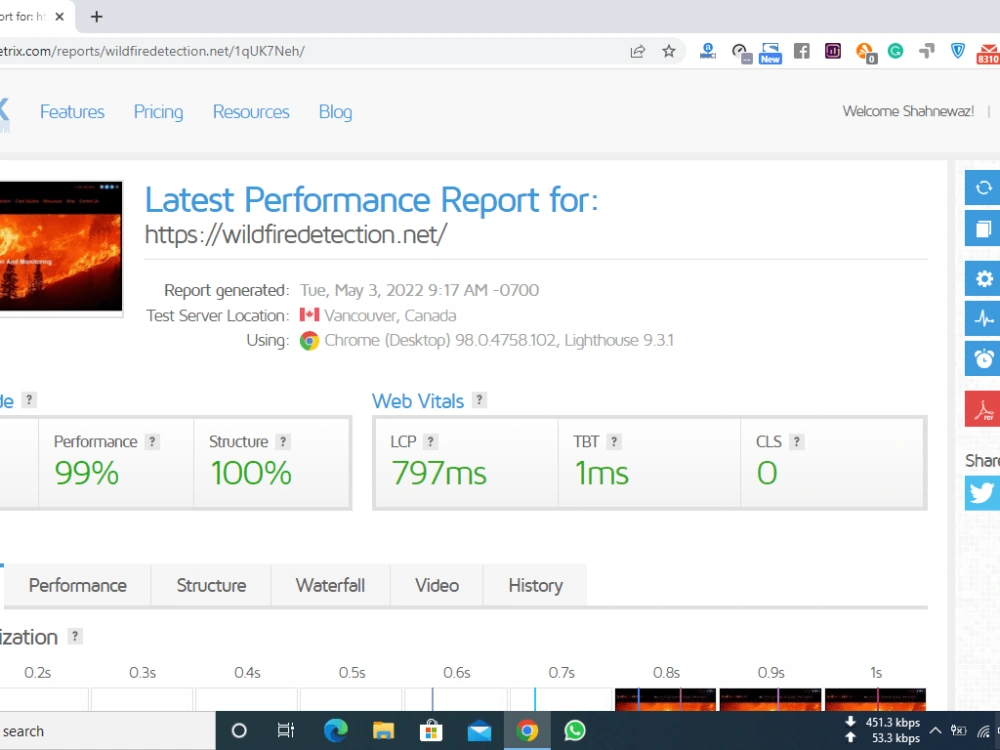Image resolution: width=1000 pixels, height=750 pixels.
Task: Click the Re-test refresh icon in sidebar
Action: [x=983, y=188]
